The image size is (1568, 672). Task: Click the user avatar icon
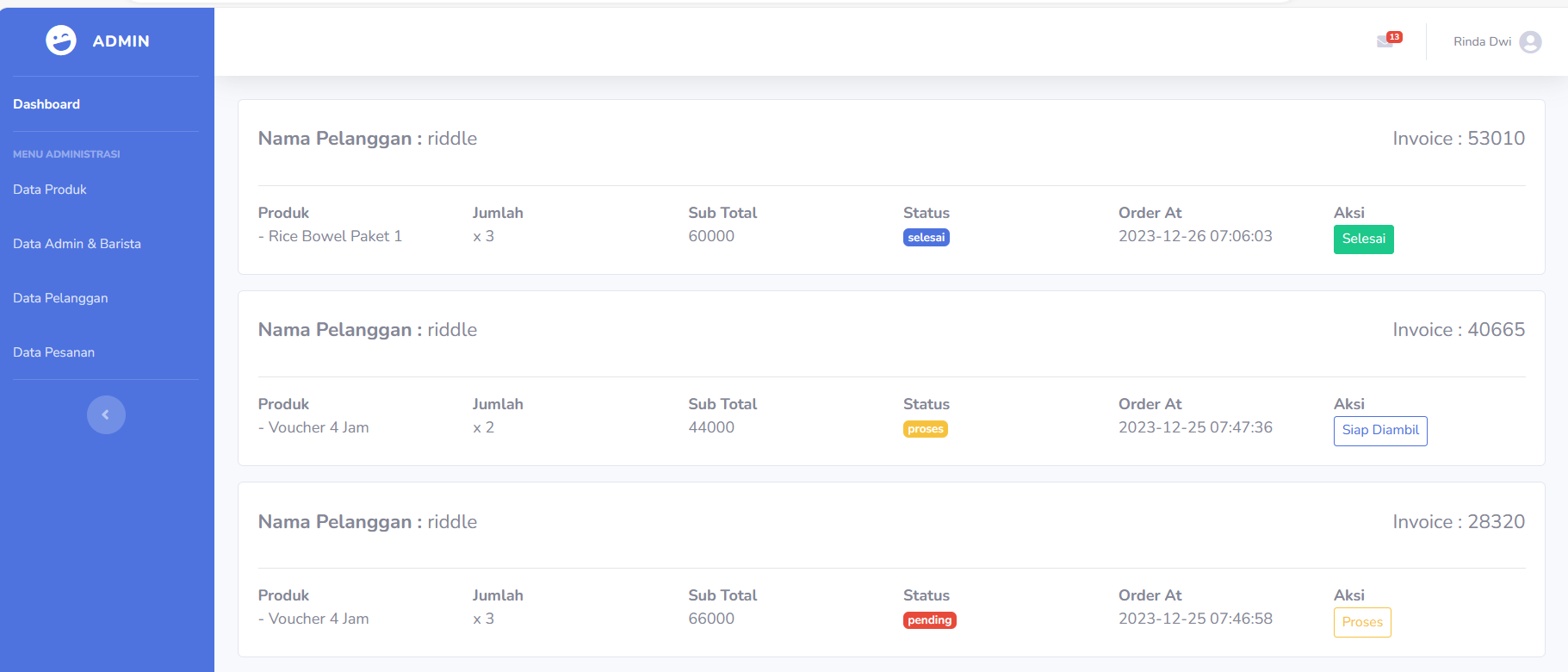1530,42
